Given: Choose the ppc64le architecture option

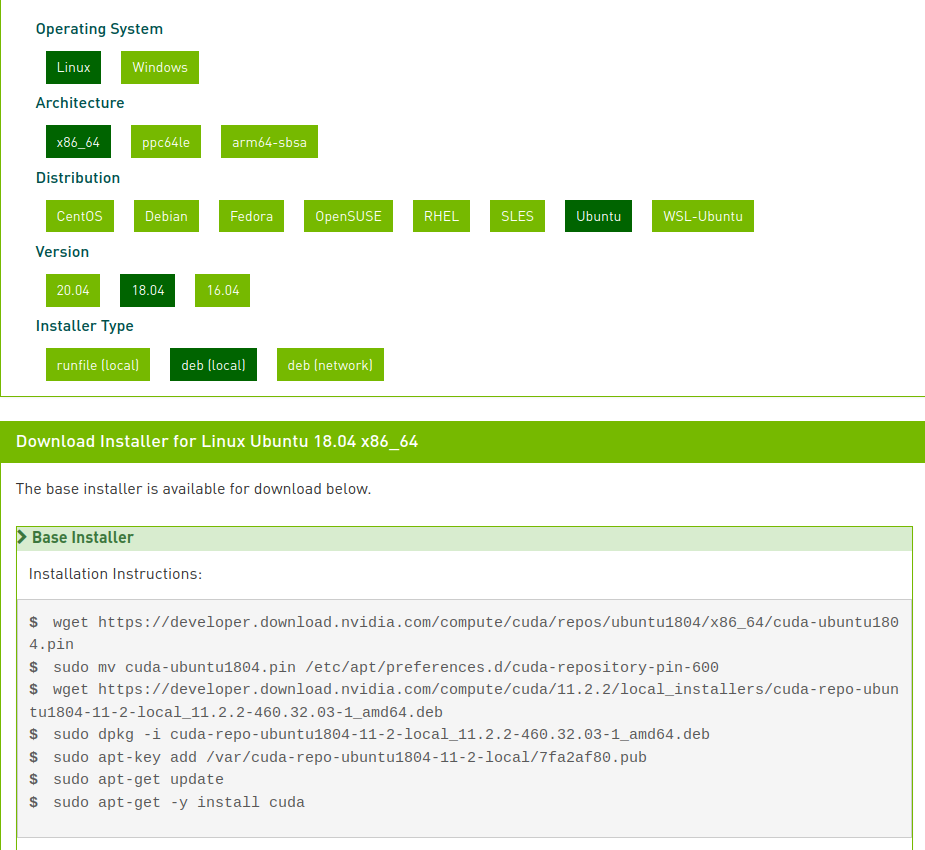Looking at the screenshot, I should [x=166, y=142].
